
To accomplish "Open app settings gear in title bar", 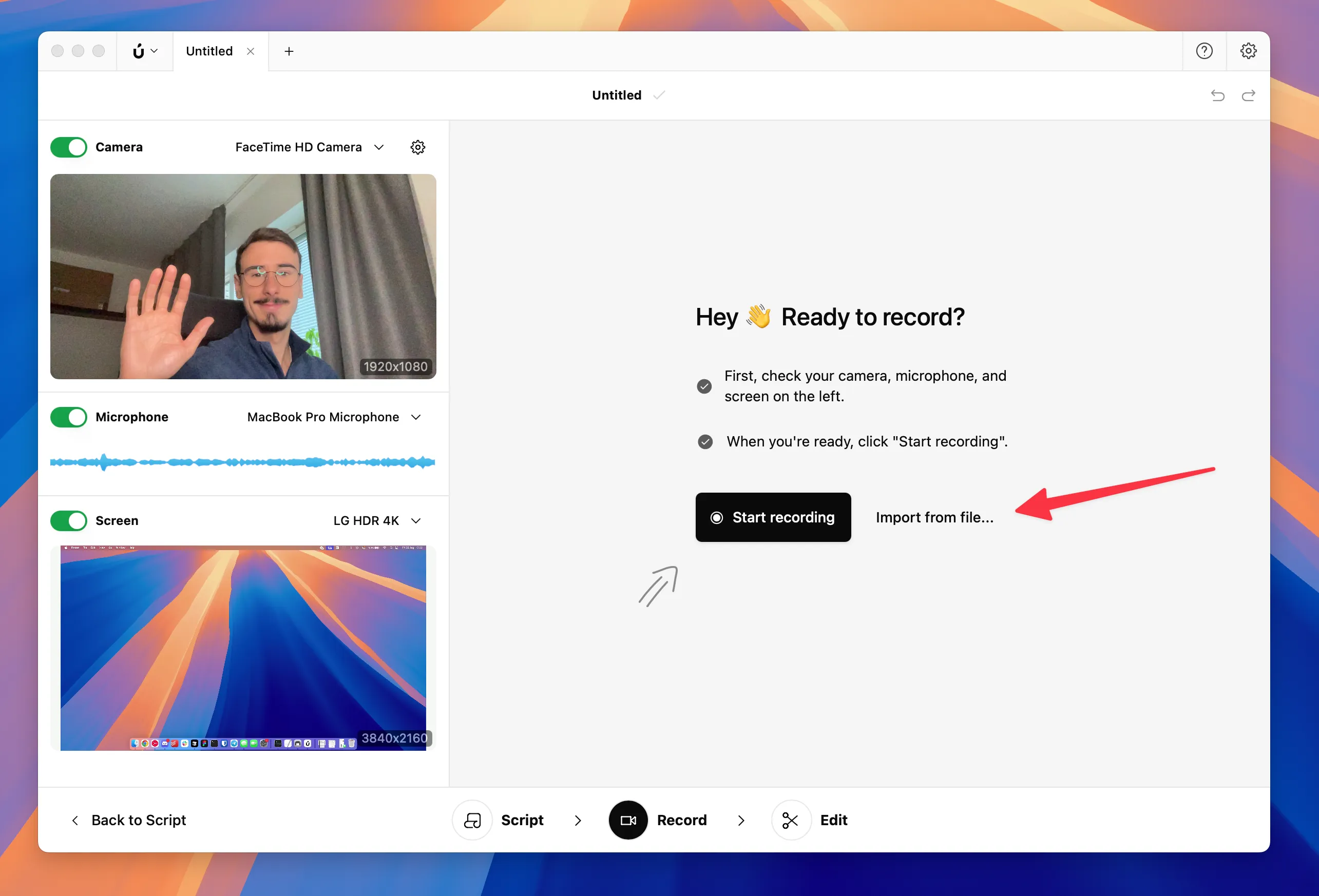I will 1248,51.
